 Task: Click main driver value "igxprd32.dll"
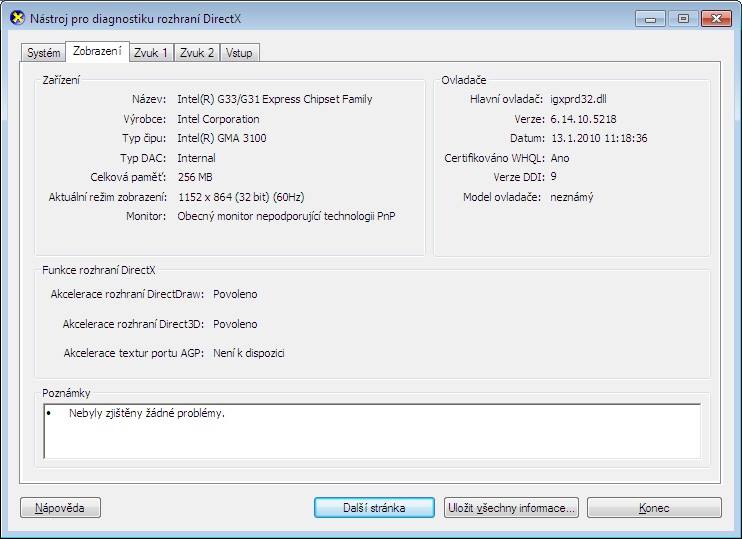pos(578,99)
